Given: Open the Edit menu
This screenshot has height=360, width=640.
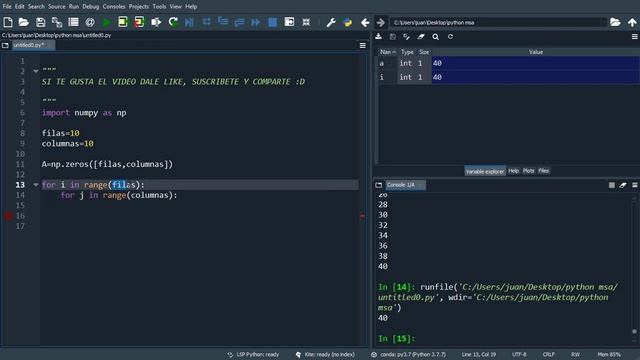Looking at the screenshot, I should coord(20,7).
